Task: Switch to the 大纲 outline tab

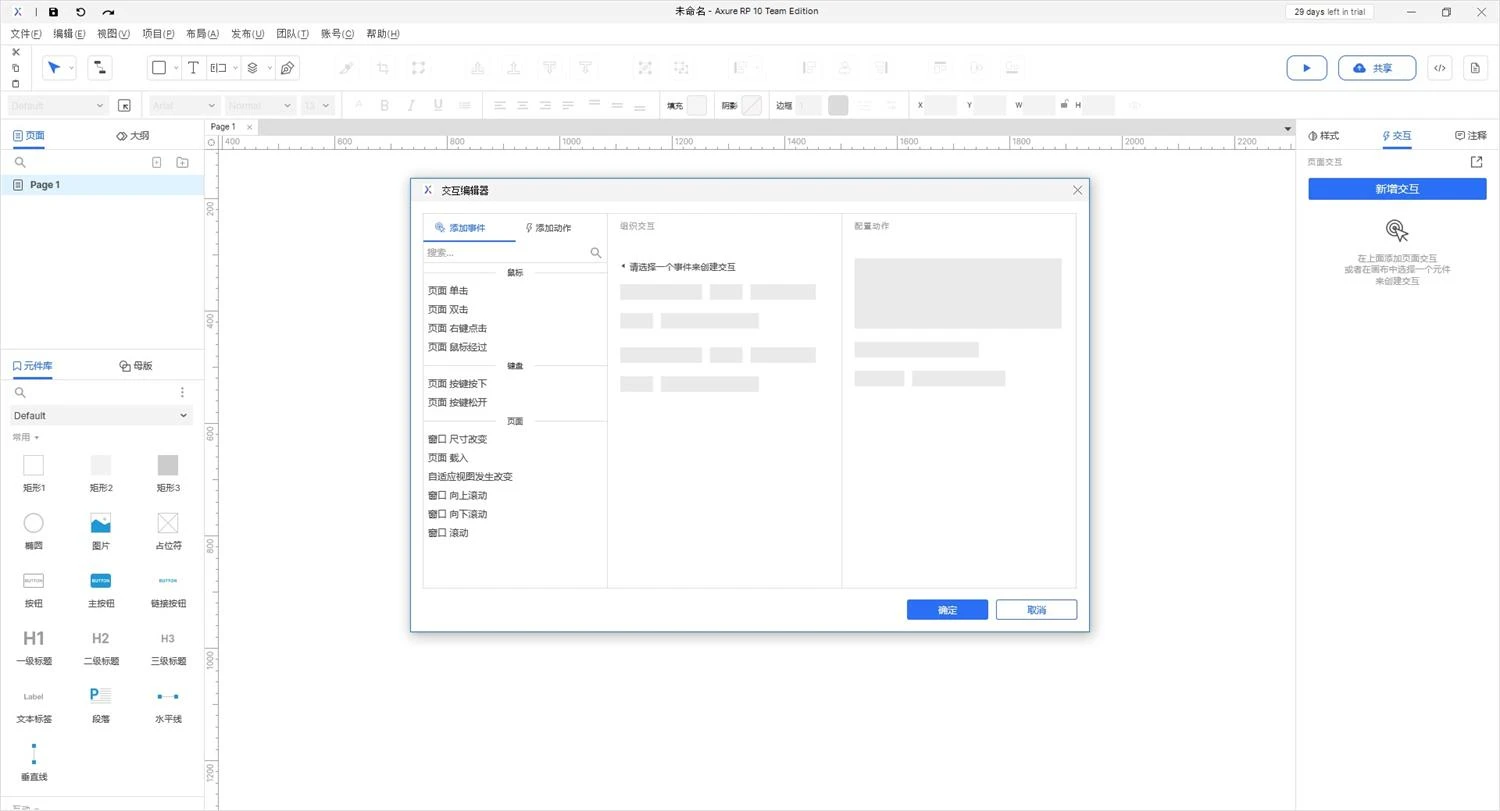Action: pos(133,136)
